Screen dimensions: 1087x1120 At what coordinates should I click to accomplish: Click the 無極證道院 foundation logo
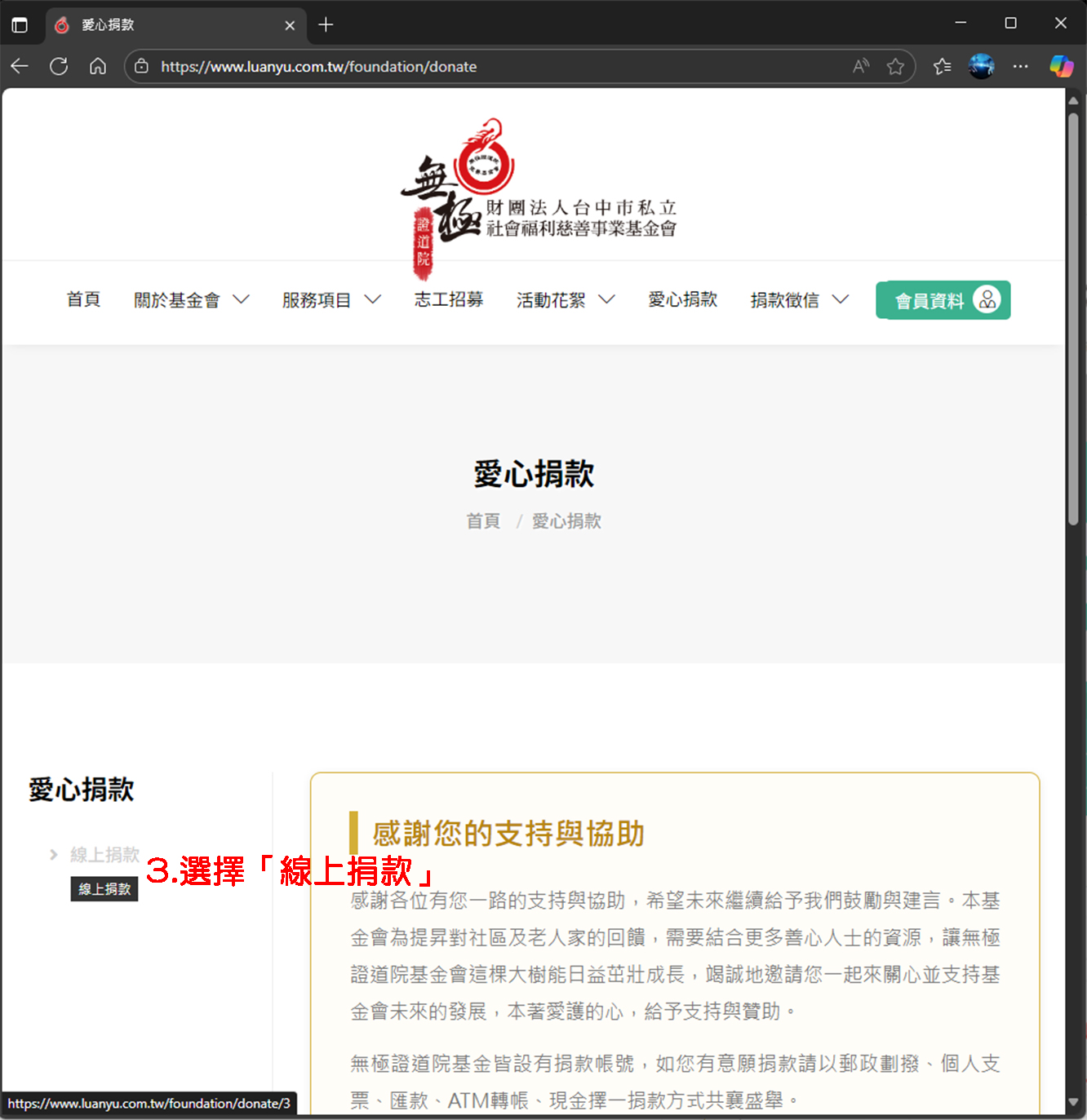539,198
